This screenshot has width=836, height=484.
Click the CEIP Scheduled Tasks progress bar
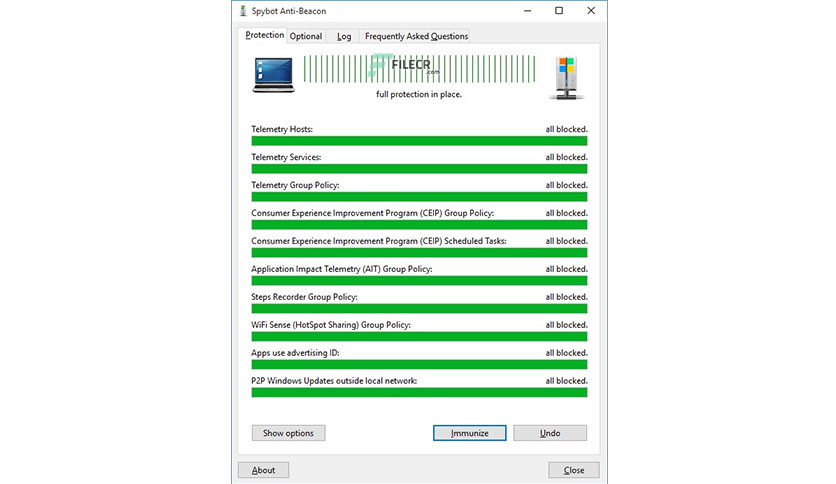click(x=419, y=253)
